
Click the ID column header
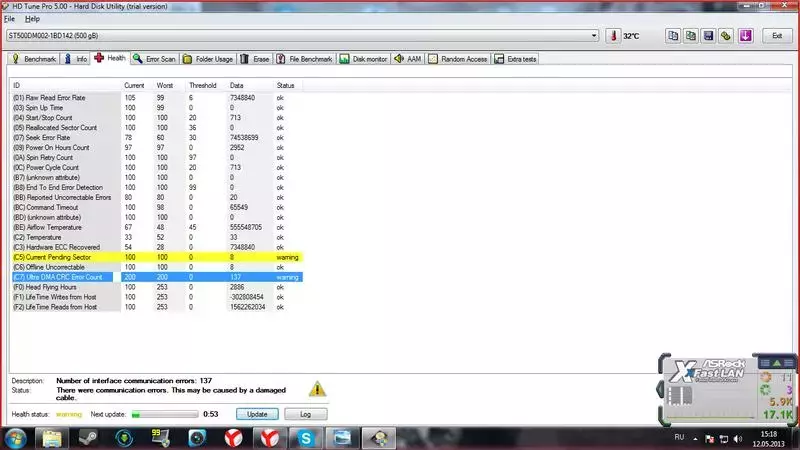(x=65, y=85)
